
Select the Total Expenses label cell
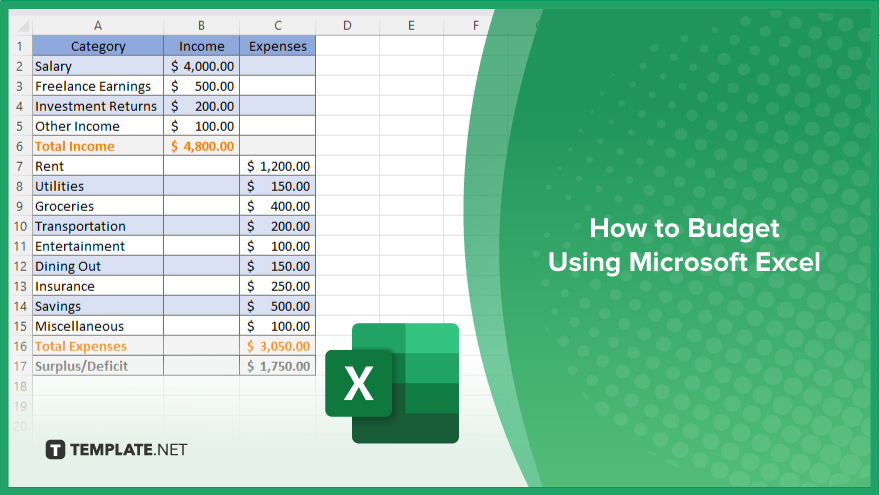[x=98, y=346]
